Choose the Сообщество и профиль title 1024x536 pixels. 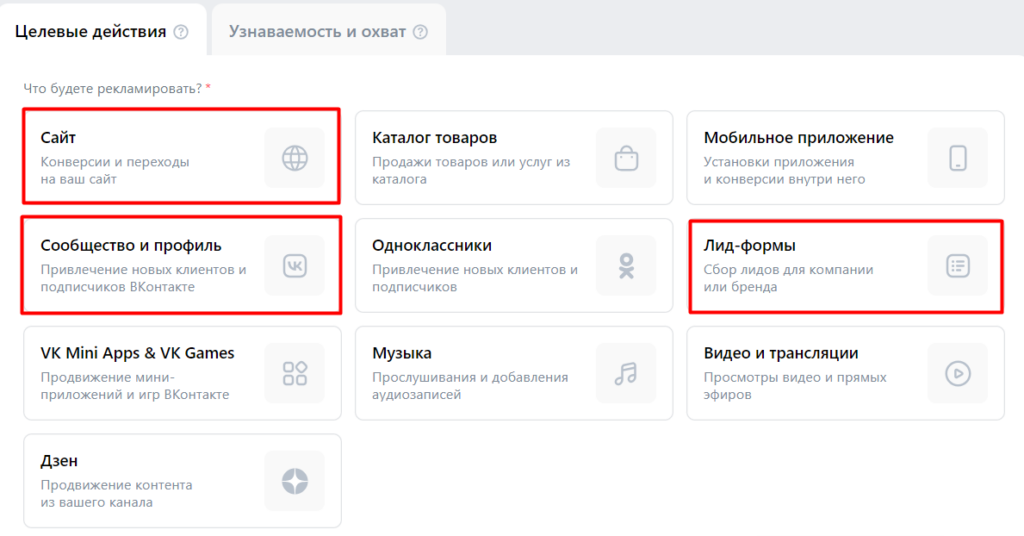[131, 245]
